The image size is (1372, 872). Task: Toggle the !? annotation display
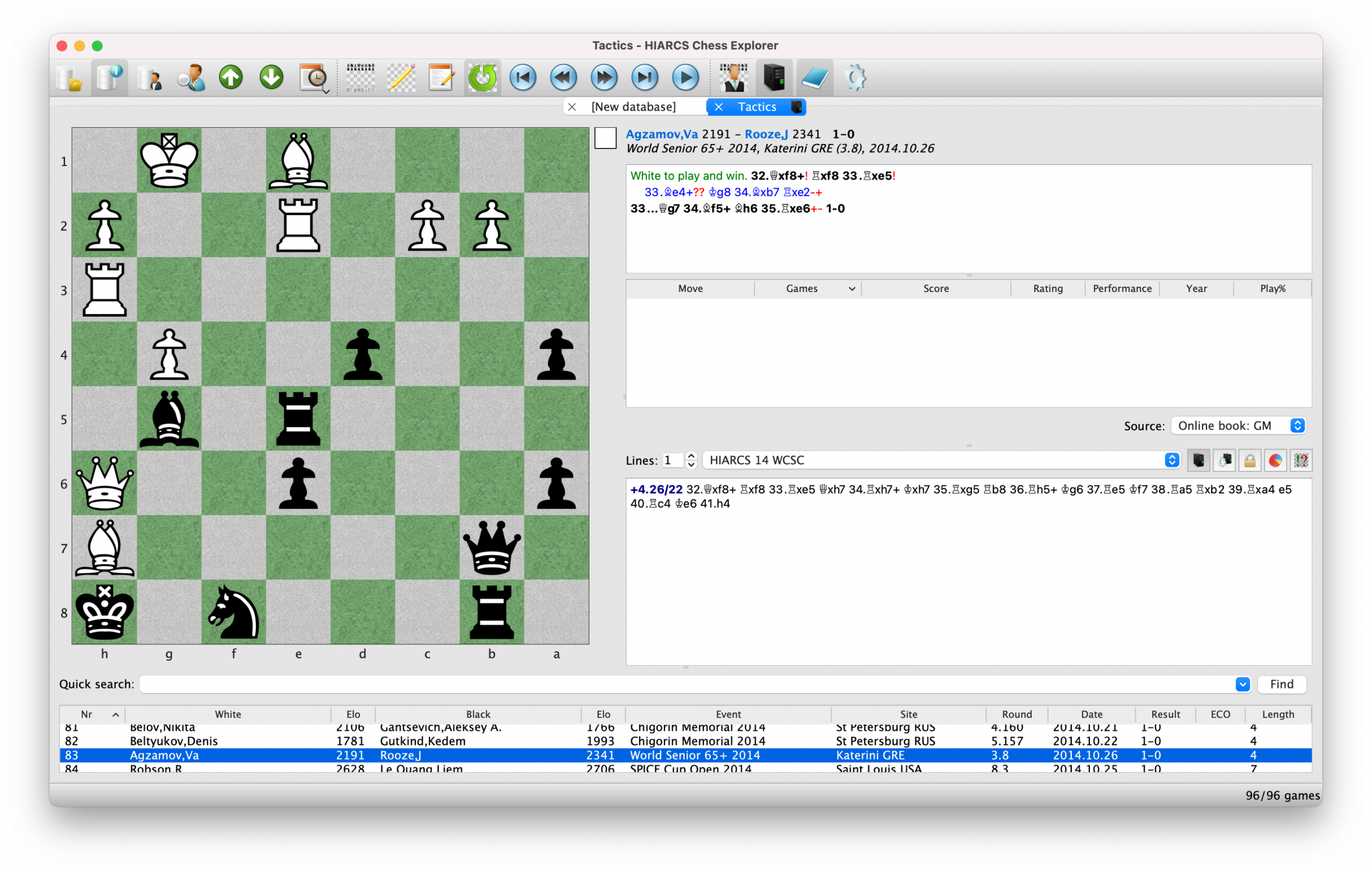(1300, 460)
